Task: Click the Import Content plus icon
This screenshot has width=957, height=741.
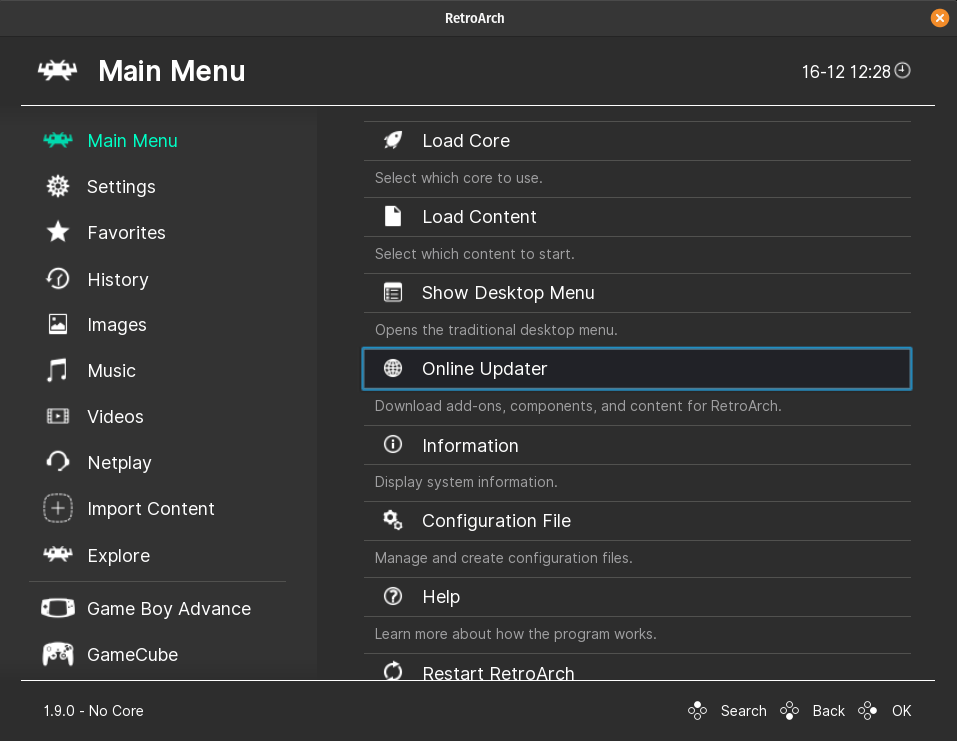Action: (x=58, y=509)
